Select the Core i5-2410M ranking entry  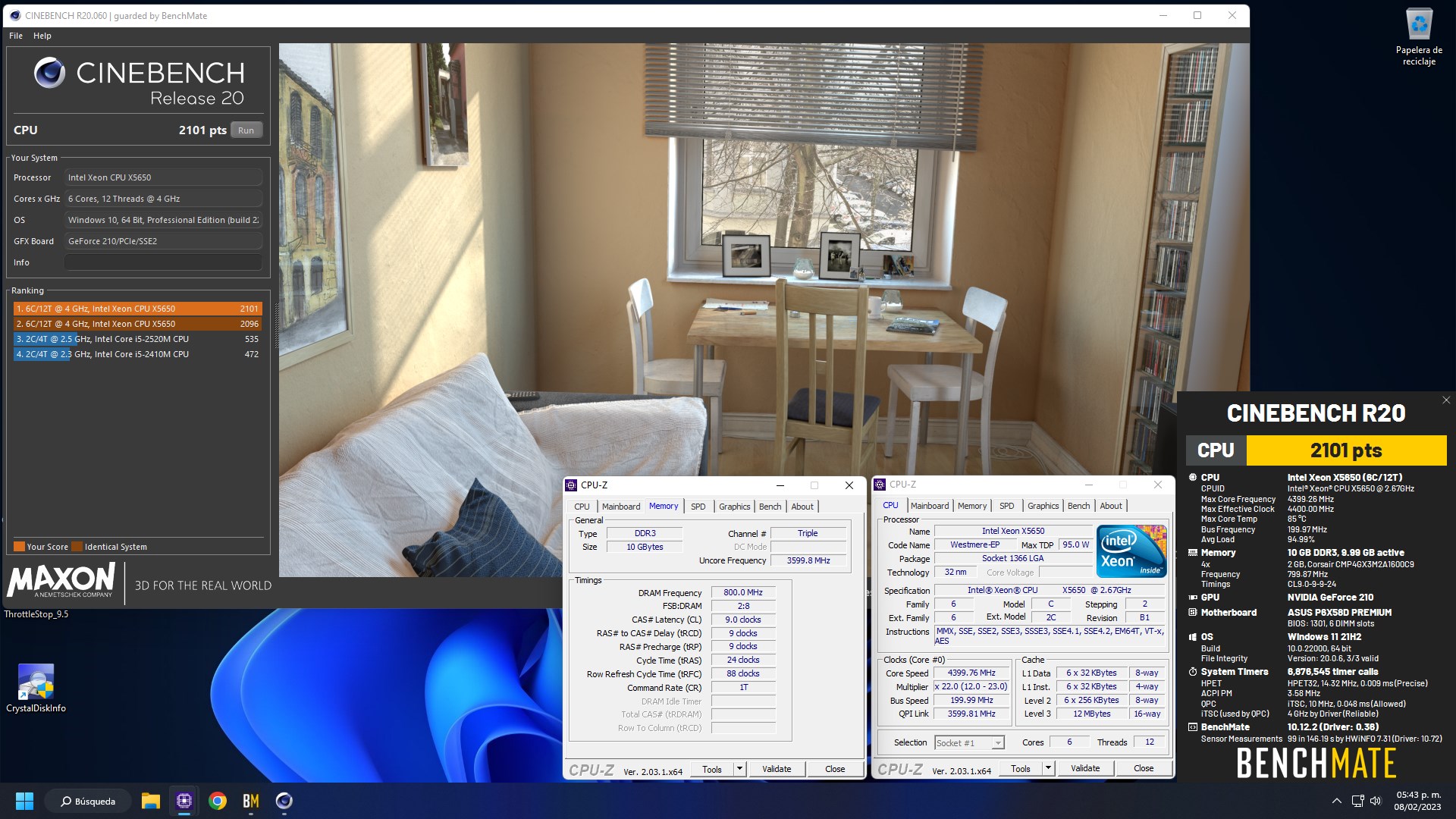click(137, 354)
